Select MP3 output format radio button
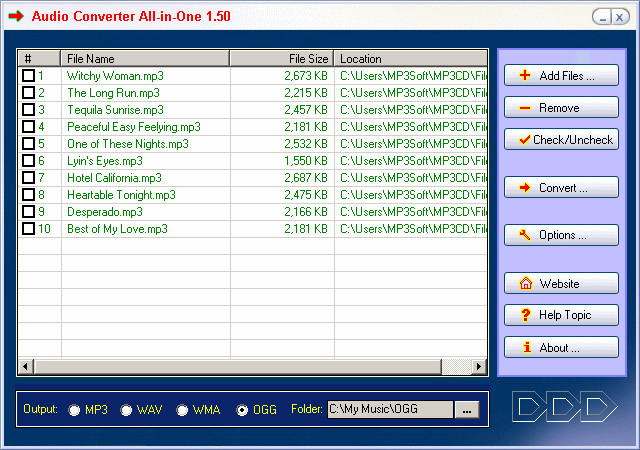Image resolution: width=640 pixels, height=450 pixels. pos(75,410)
